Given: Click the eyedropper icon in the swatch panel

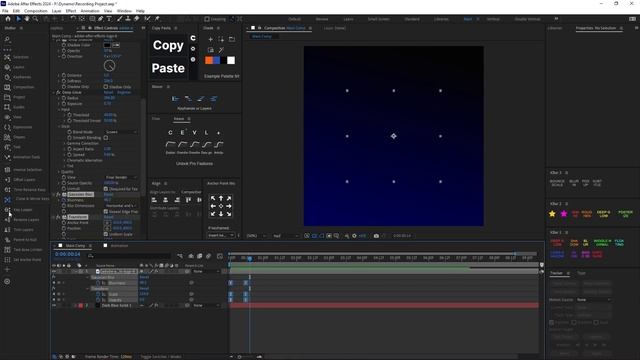Looking at the screenshot, I should (221, 50).
